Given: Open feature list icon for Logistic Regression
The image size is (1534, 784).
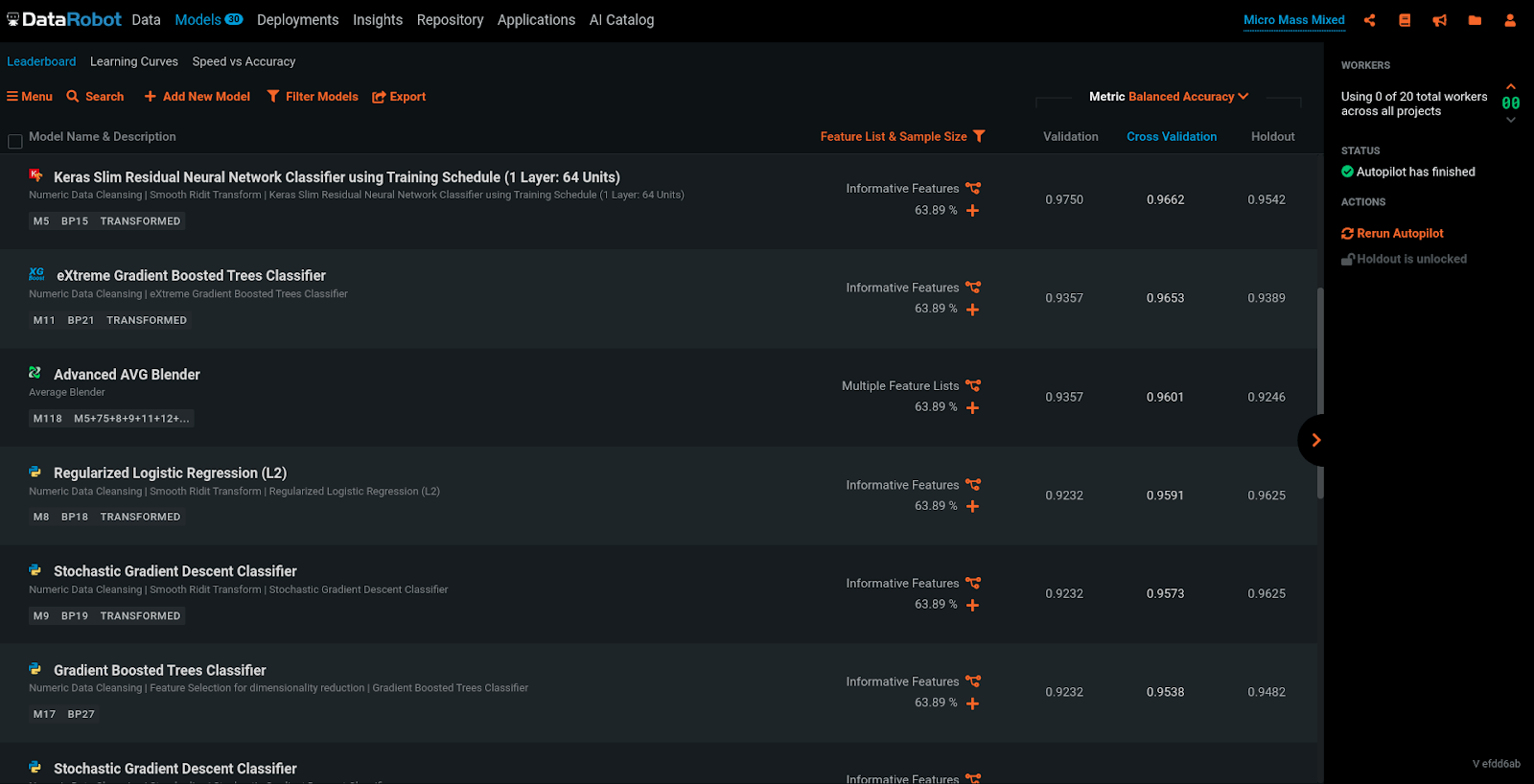Looking at the screenshot, I should coord(973,484).
